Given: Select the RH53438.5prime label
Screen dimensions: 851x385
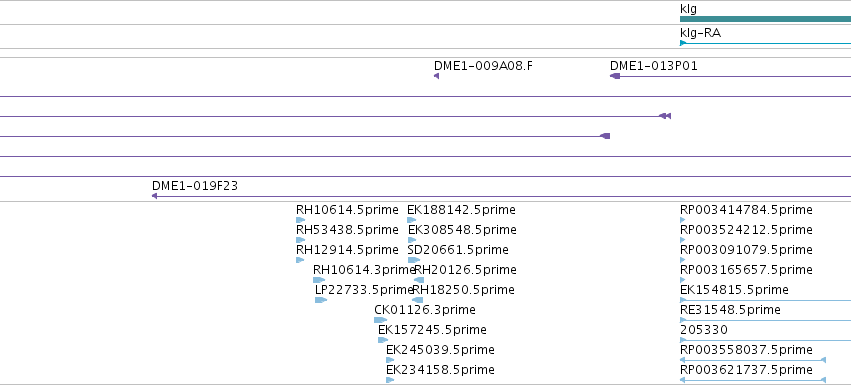Looking at the screenshot, I should [x=347, y=230].
